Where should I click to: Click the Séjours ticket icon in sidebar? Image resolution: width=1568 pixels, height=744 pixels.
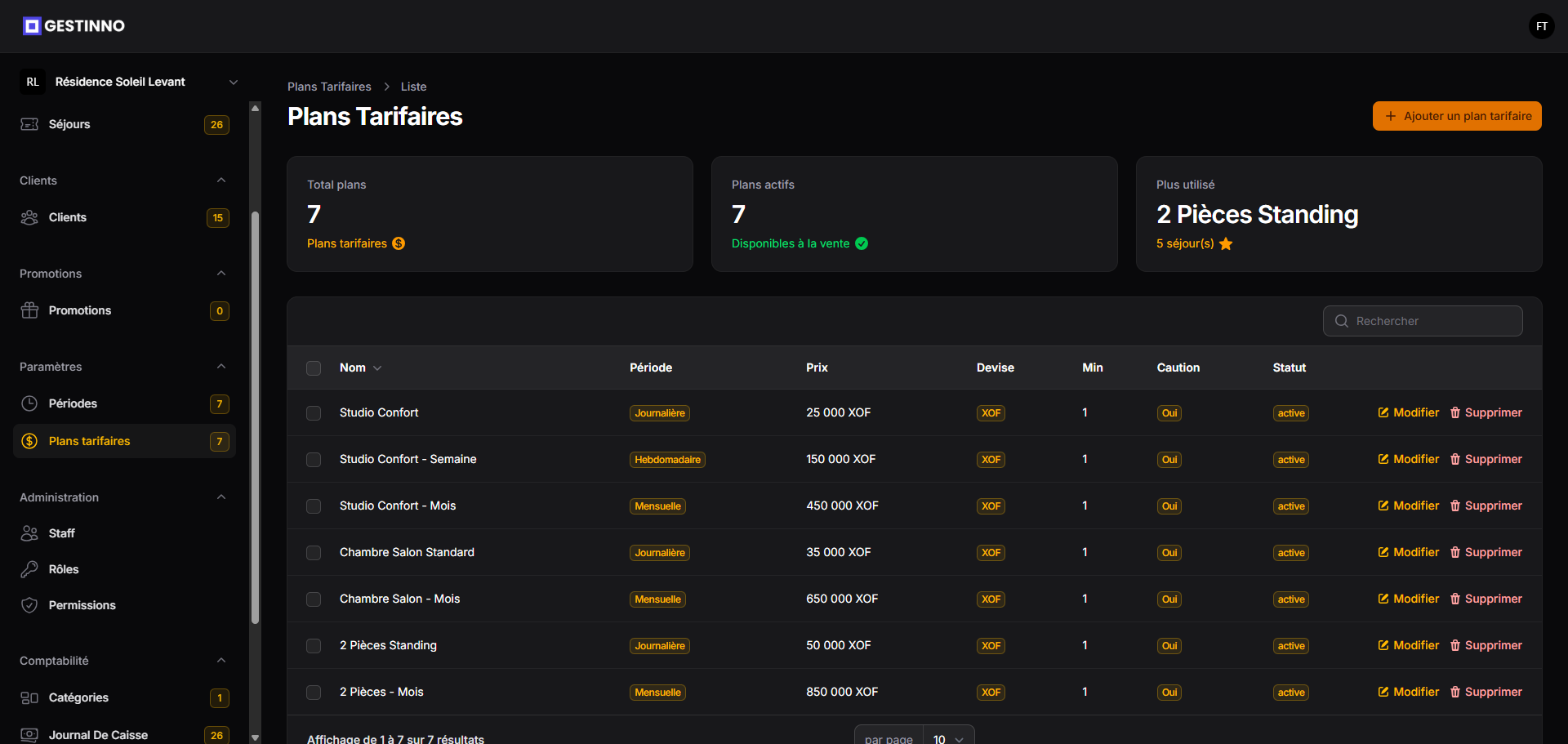pos(29,124)
